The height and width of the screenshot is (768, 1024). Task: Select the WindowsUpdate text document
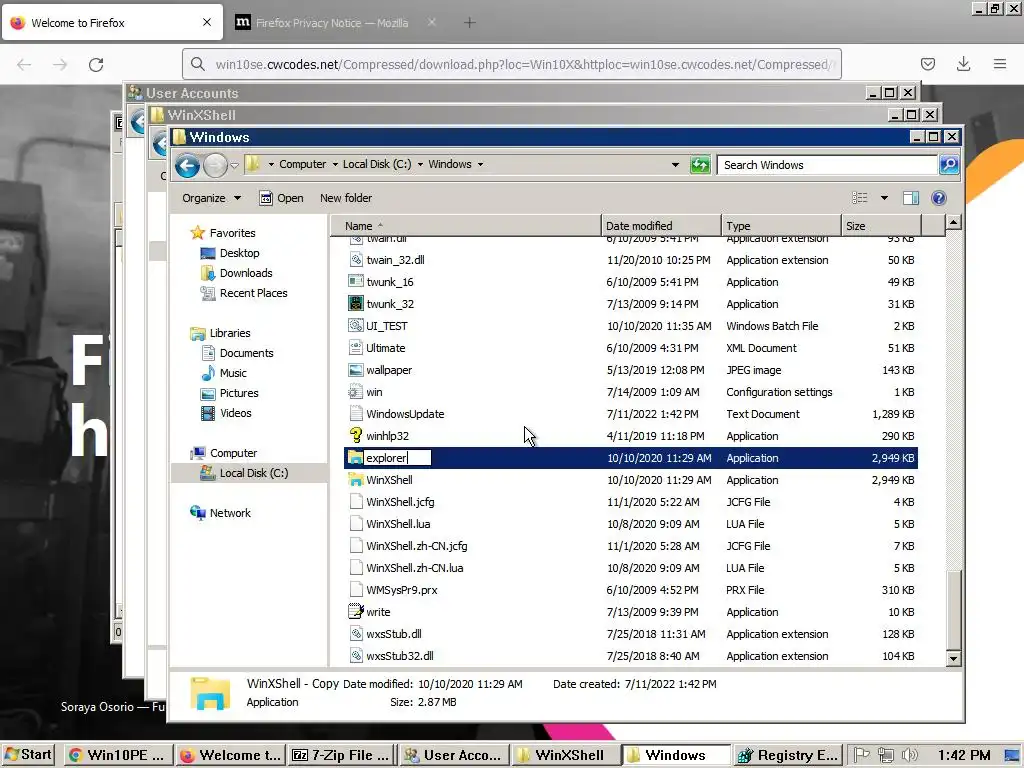[x=631, y=414]
